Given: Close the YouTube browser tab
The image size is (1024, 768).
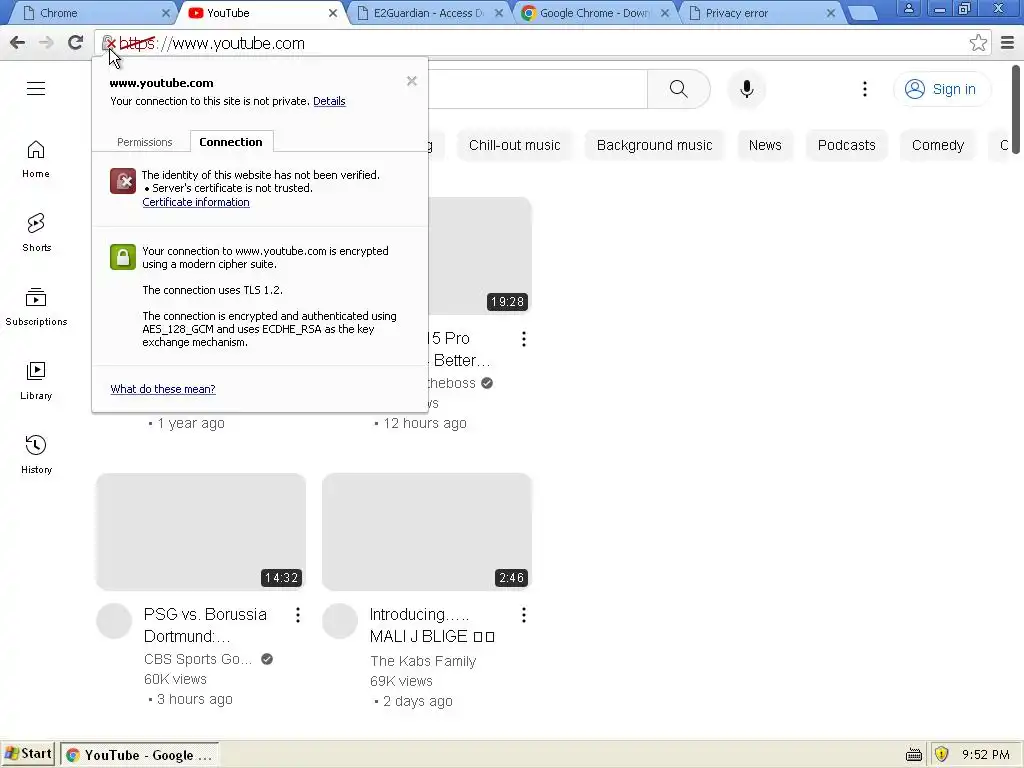Looking at the screenshot, I should pos(332,13).
